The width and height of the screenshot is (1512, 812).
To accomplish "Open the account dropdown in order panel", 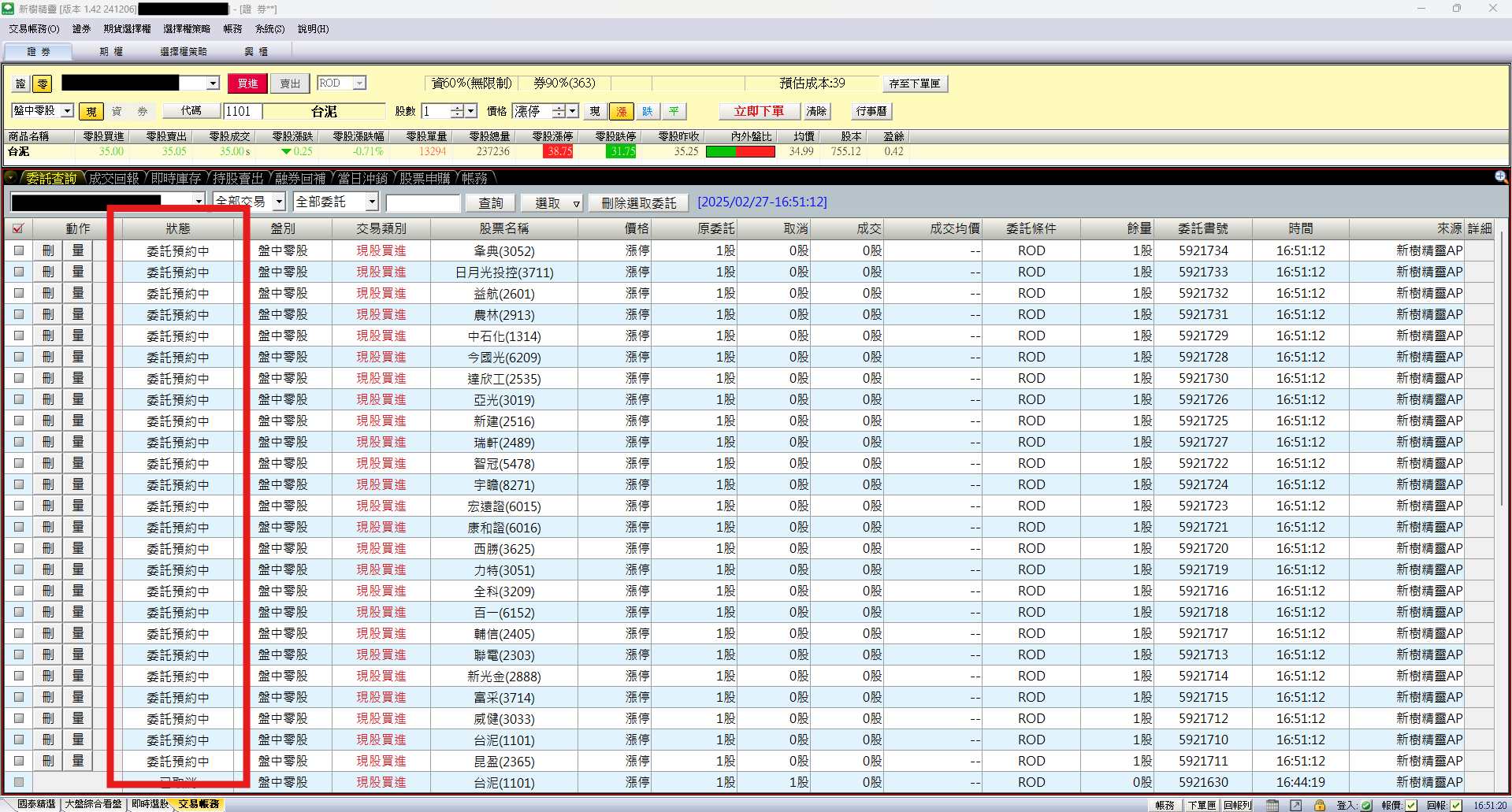I will tap(213, 83).
